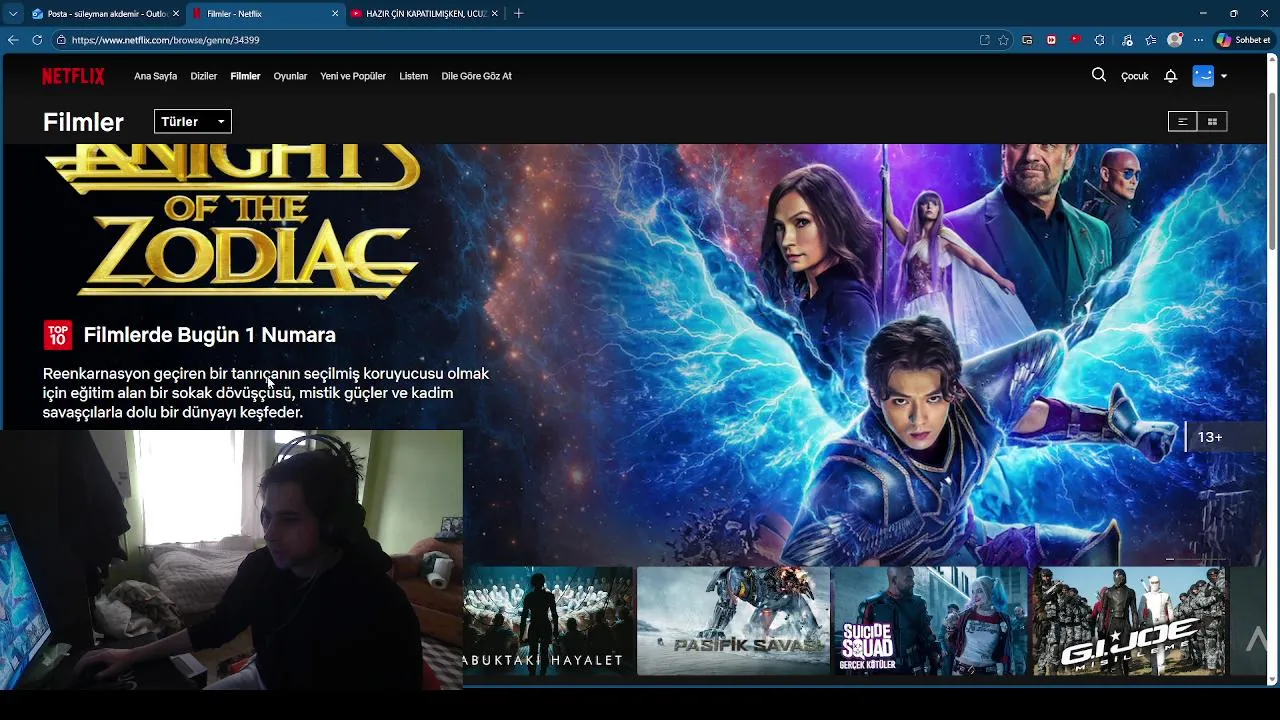Go back in browser history
Viewport: 1280px width, 720px height.
13,40
